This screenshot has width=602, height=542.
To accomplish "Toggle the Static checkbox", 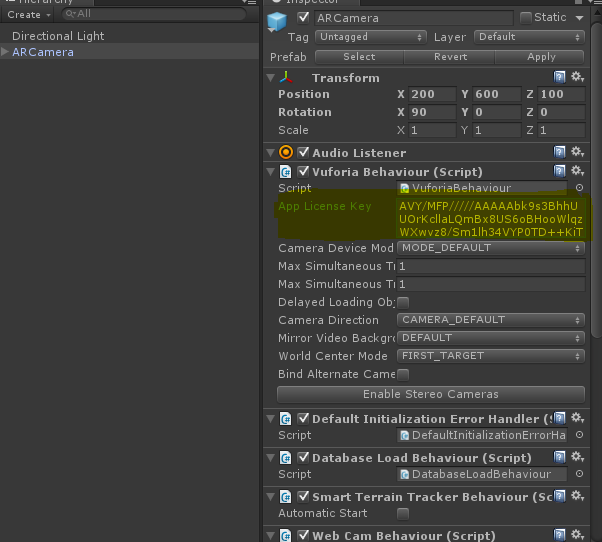I will pos(526,18).
